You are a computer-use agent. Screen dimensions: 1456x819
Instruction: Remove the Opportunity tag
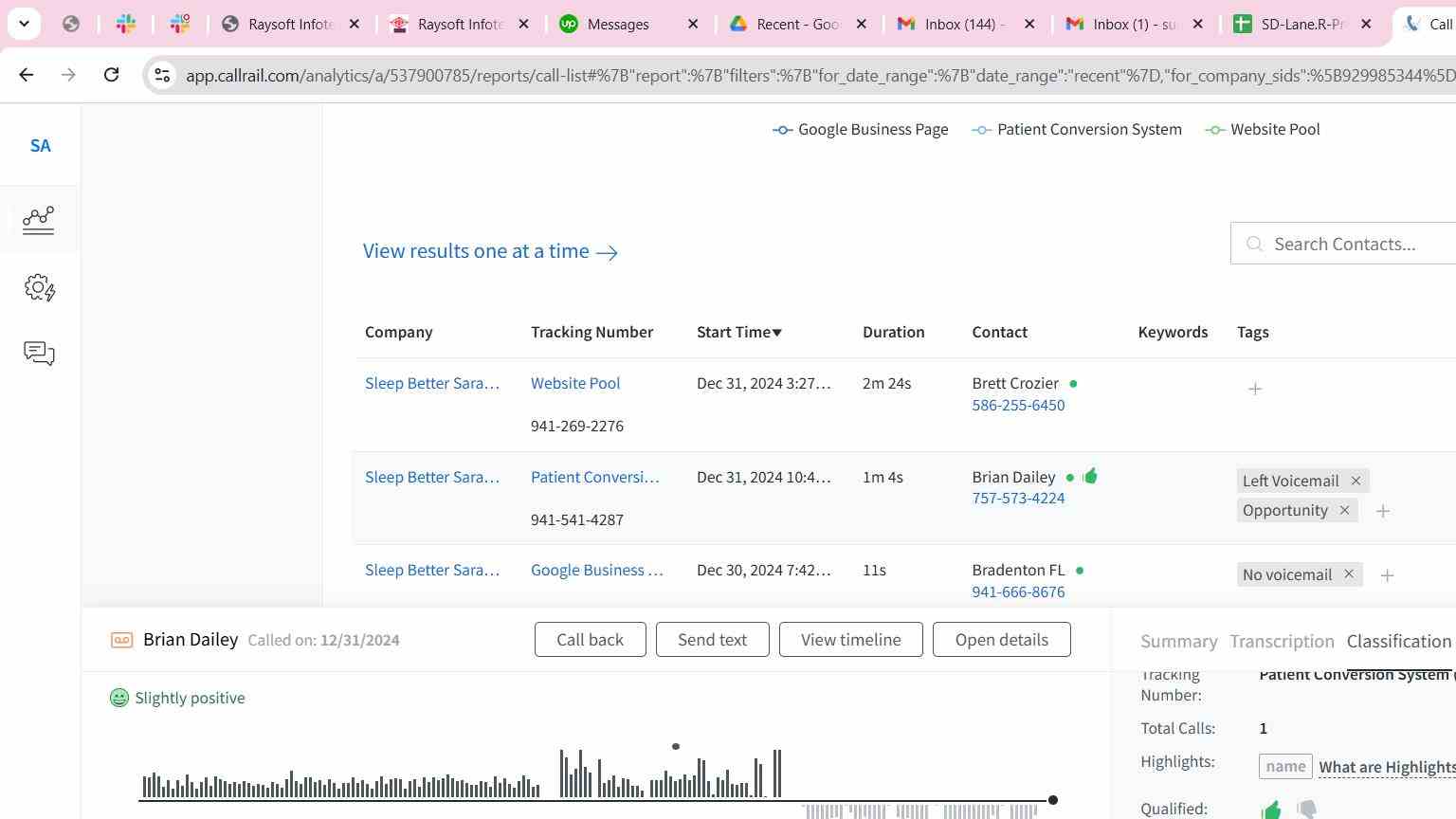[x=1344, y=510]
